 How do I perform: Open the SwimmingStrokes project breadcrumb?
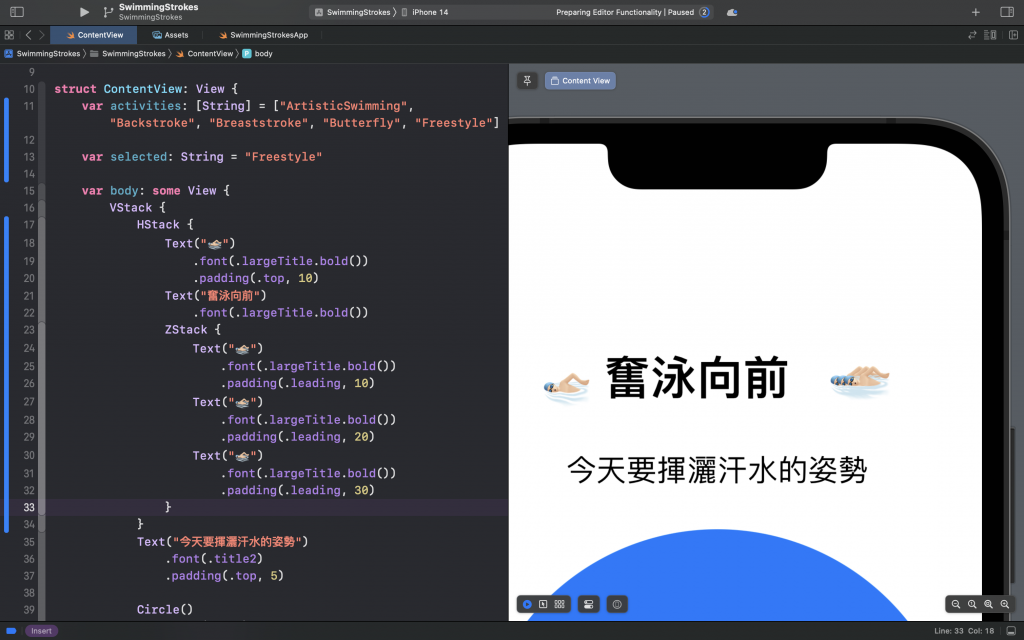42,54
